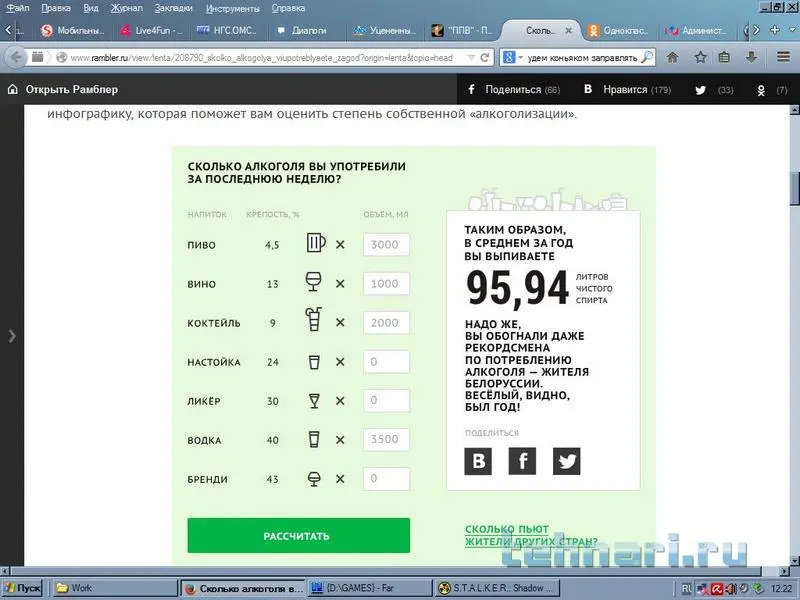This screenshot has height=600, width=800.
Task: Click the Коктейль volume field
Action: 386,323
